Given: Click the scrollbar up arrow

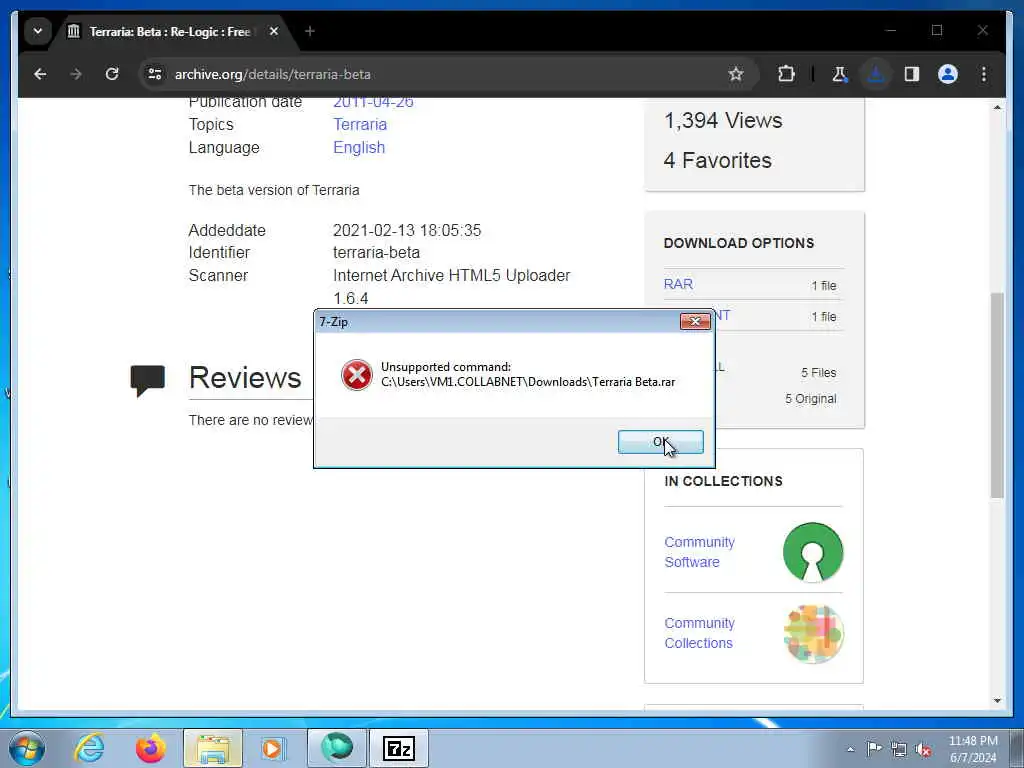Looking at the screenshot, I should tap(997, 106).
